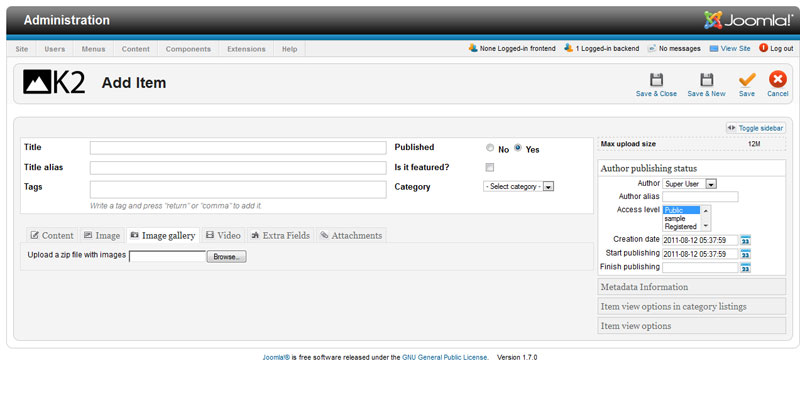The height and width of the screenshot is (398, 800).
Task: Click the red Cancel icon
Action: pos(778,79)
